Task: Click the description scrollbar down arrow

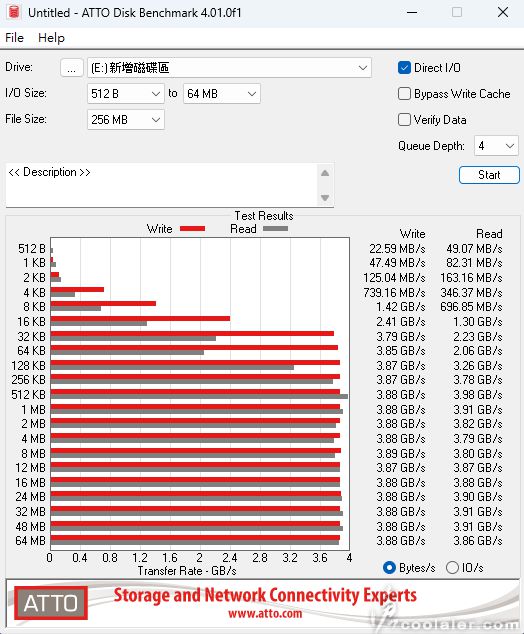Action: (x=325, y=198)
